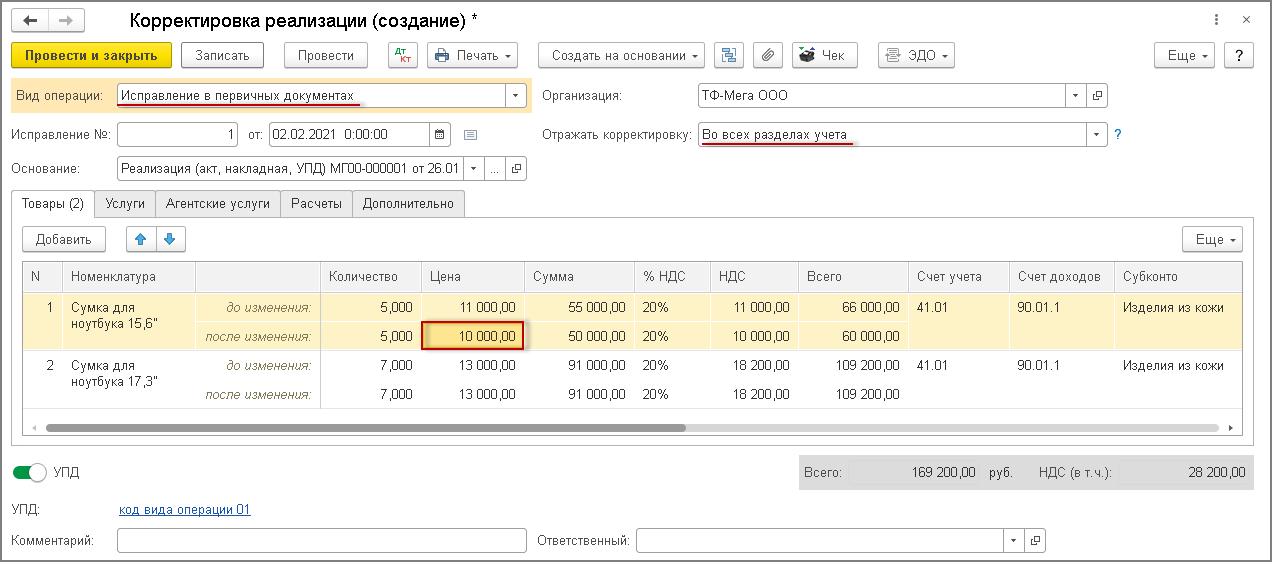Screen dimensions: 1272x562
Task: Click horizontal scrollbar of goods table
Action: [x=366, y=427]
